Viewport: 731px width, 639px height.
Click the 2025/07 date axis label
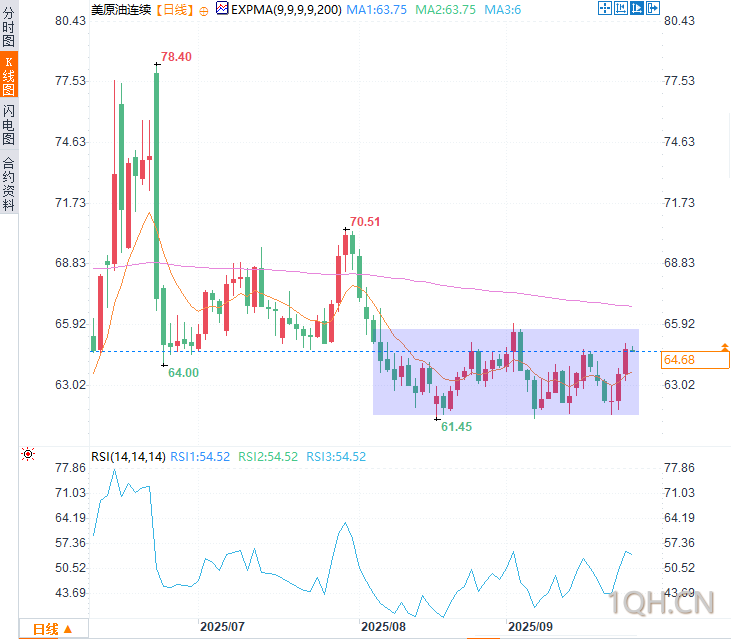222,627
